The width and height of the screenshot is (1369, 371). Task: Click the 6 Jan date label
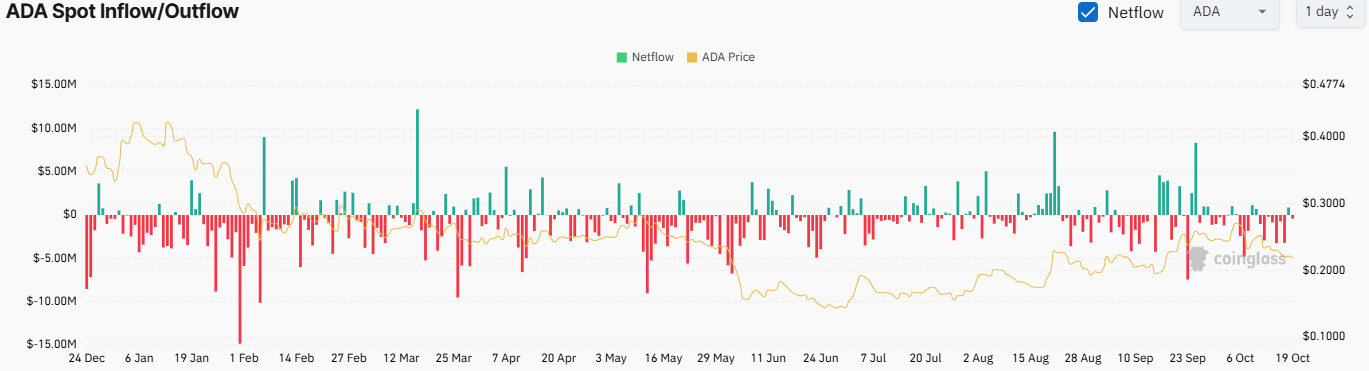[x=139, y=358]
